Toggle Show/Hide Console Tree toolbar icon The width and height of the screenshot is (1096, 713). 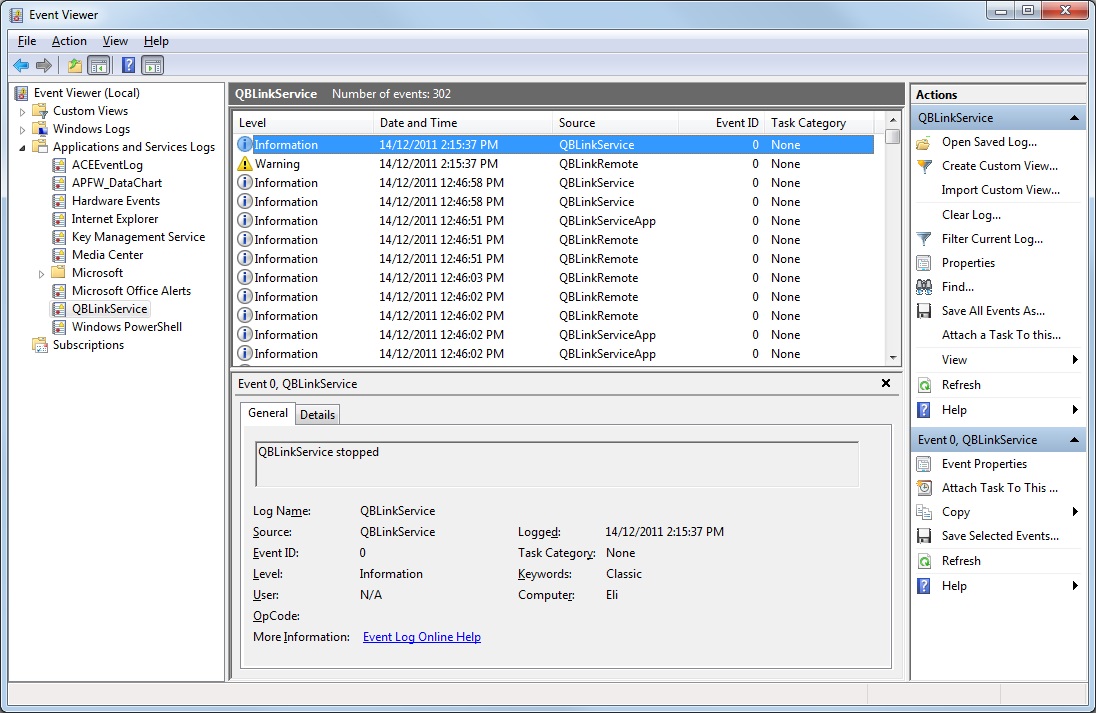coord(99,66)
